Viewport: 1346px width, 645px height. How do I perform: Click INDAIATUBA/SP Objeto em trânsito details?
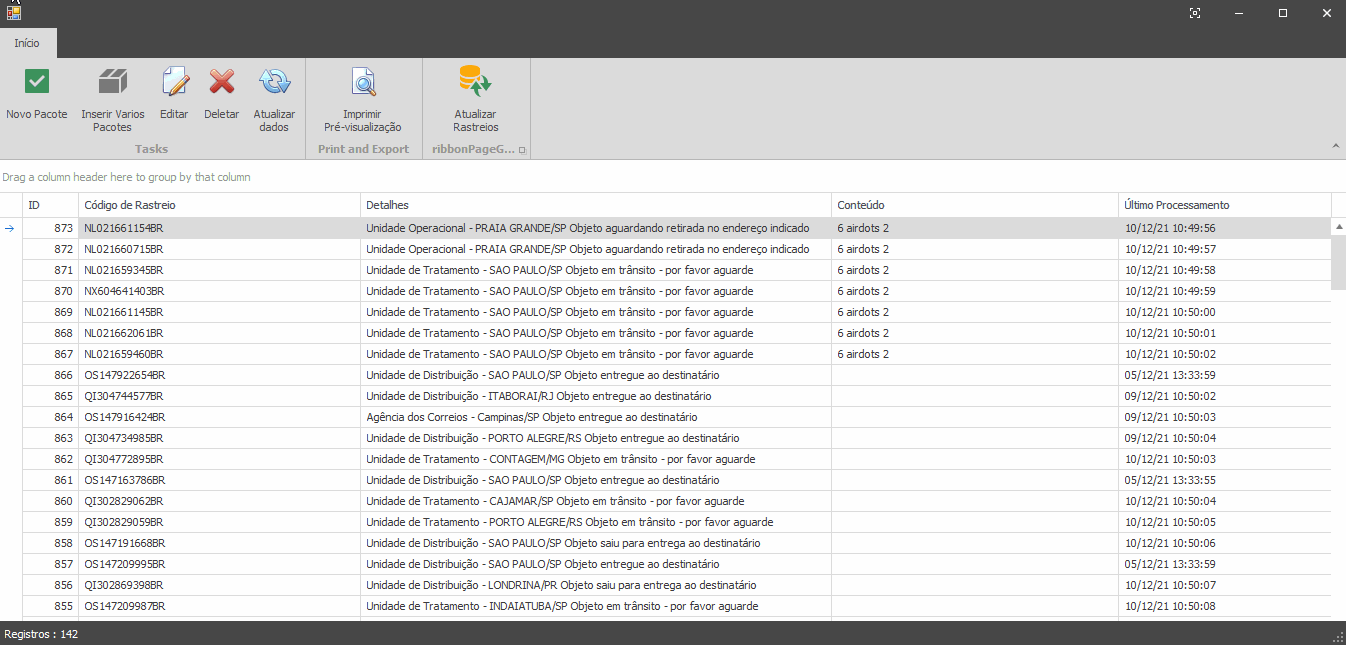pos(596,606)
